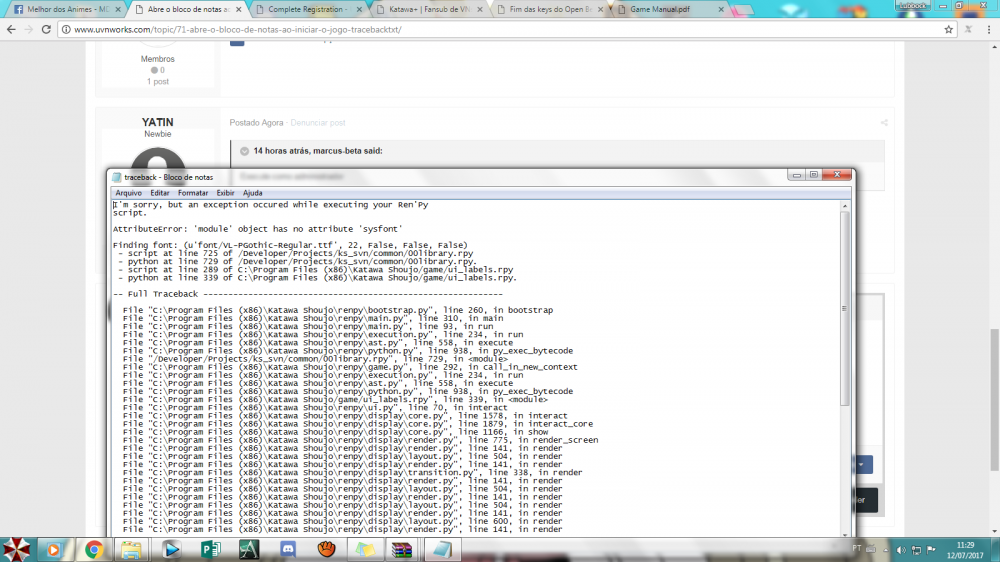The image size is (1000, 562).
Task: Collapse the marcus-beta quote chevron
Action: coord(244,151)
